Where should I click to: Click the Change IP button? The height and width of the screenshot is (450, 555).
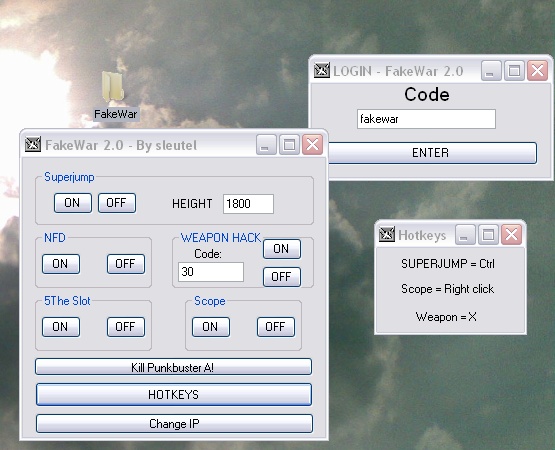coord(174,423)
